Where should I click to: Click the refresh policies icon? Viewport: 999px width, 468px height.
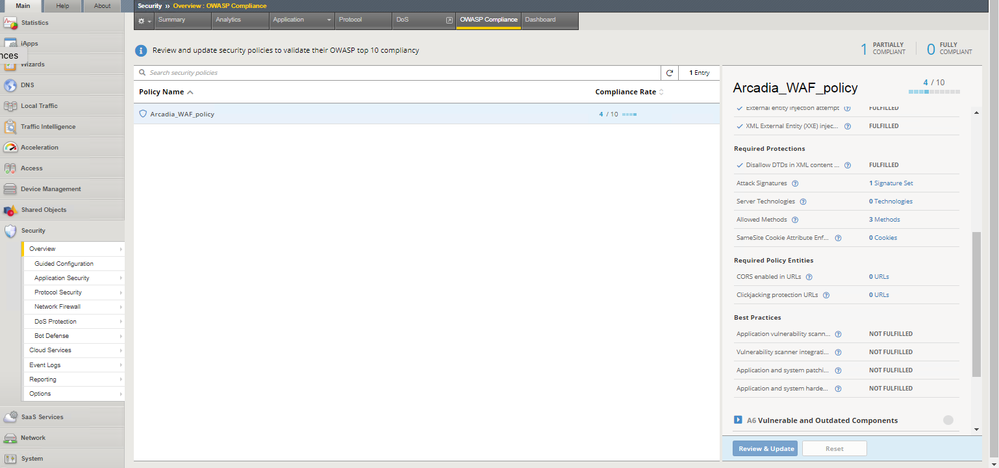click(670, 73)
